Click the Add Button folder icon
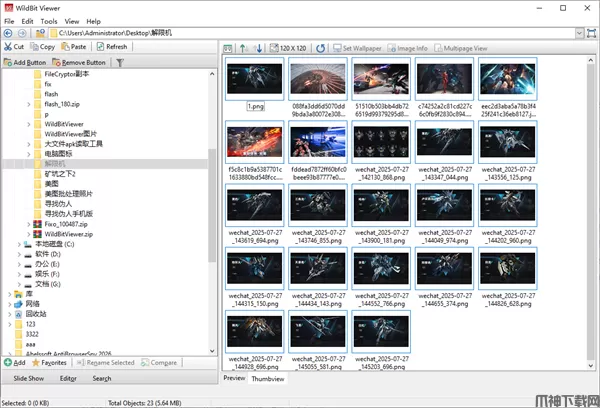This screenshot has width=600, height=408. click(8, 62)
